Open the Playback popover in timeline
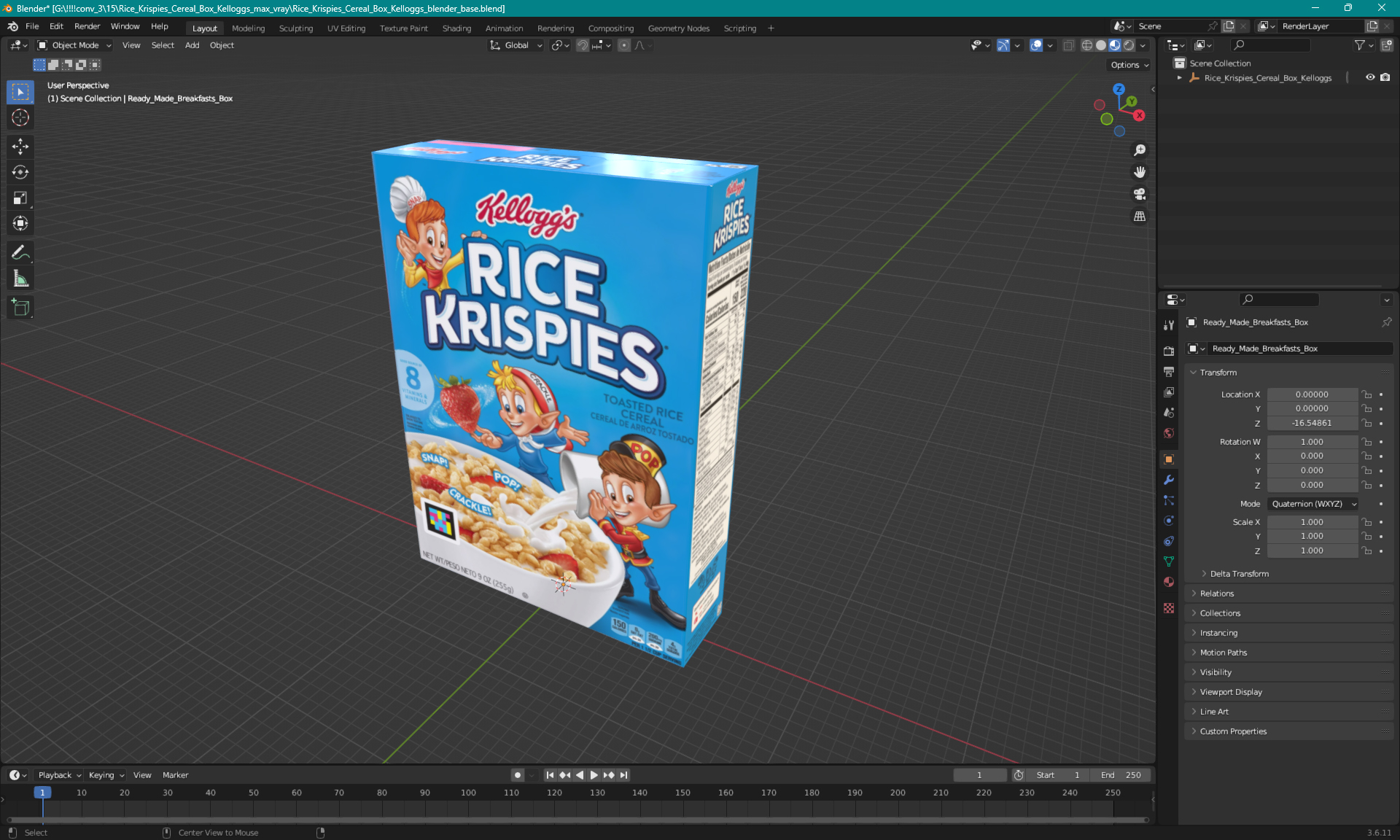This screenshot has height=840, width=1400. 59,775
